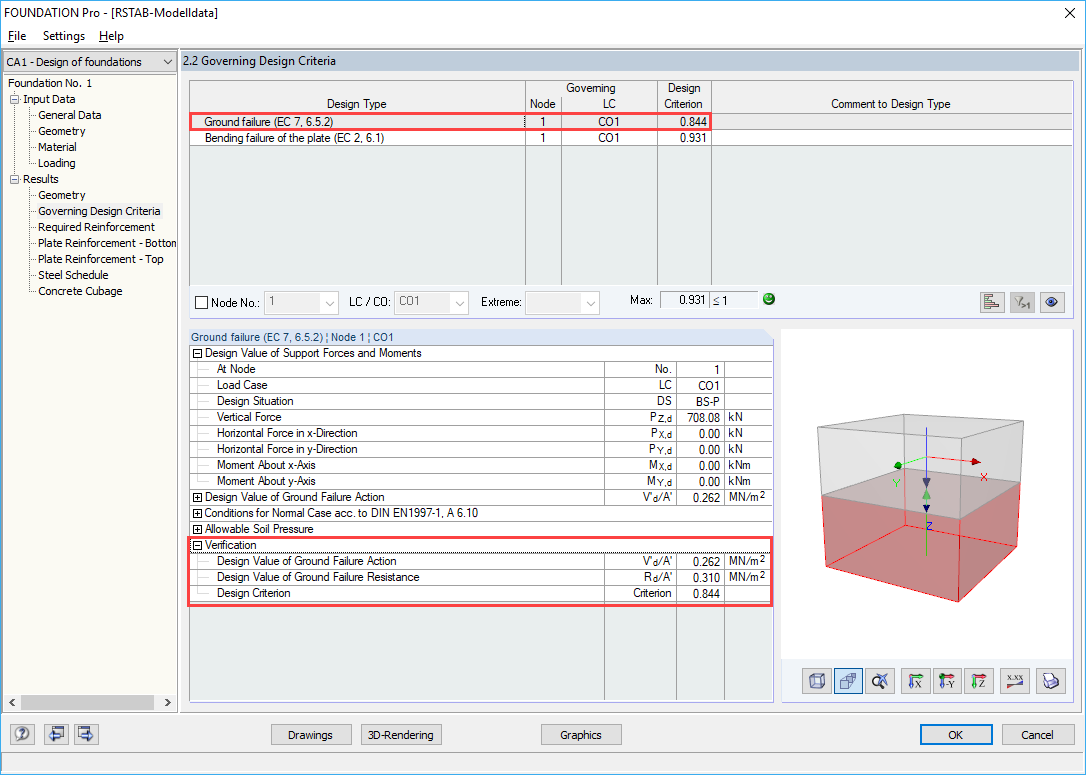
Task: Open the Settings menu
Action: point(64,36)
